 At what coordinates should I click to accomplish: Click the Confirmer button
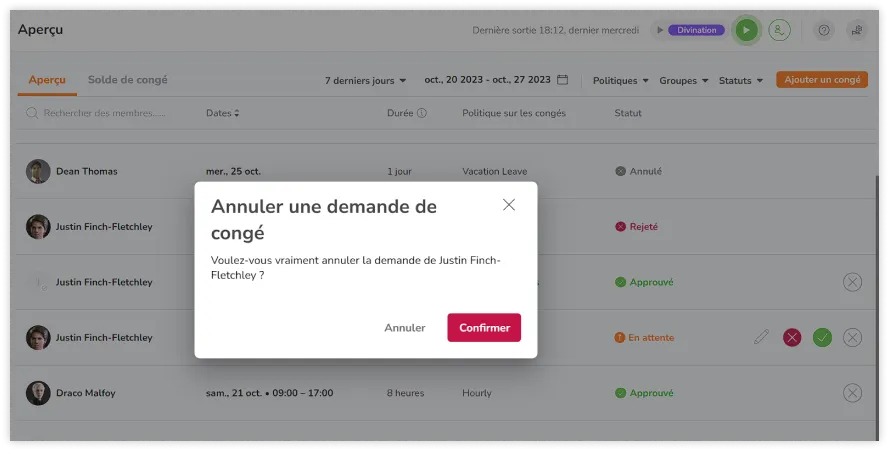484,328
